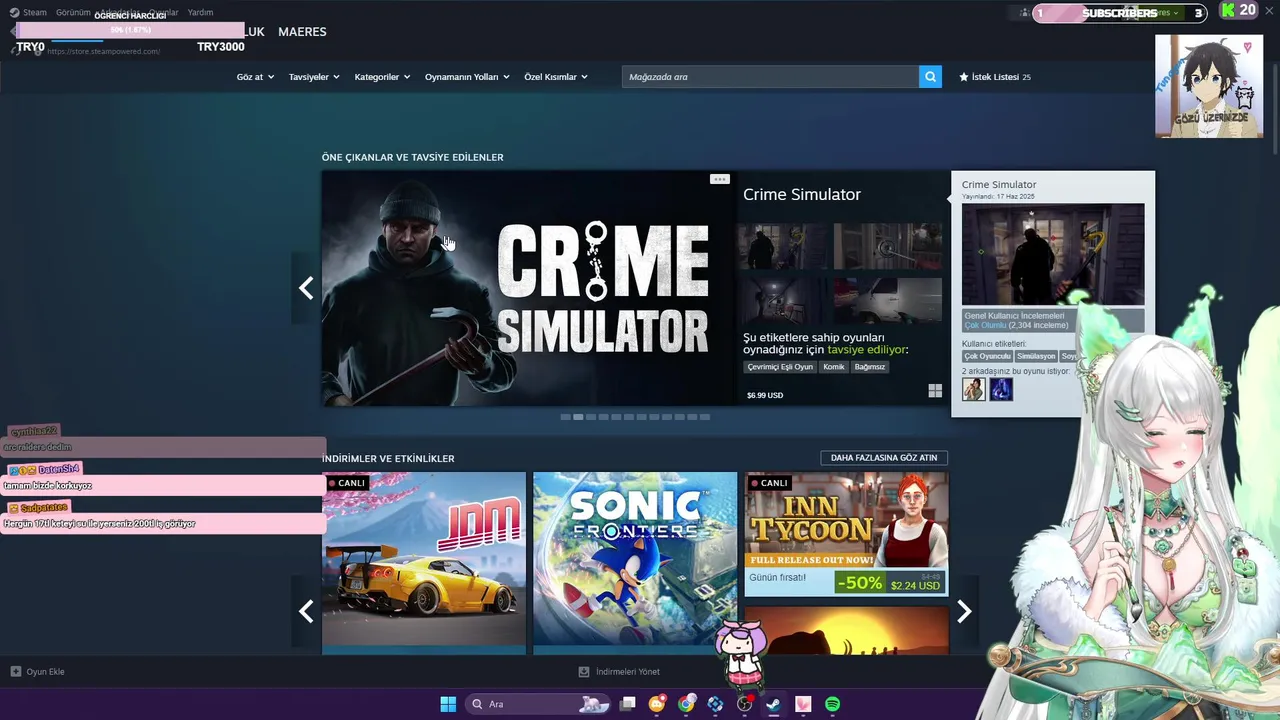This screenshot has width=1280, height=720.
Task: Select the Çevrimiçi Eşli Oyun tag
Action: (780, 367)
